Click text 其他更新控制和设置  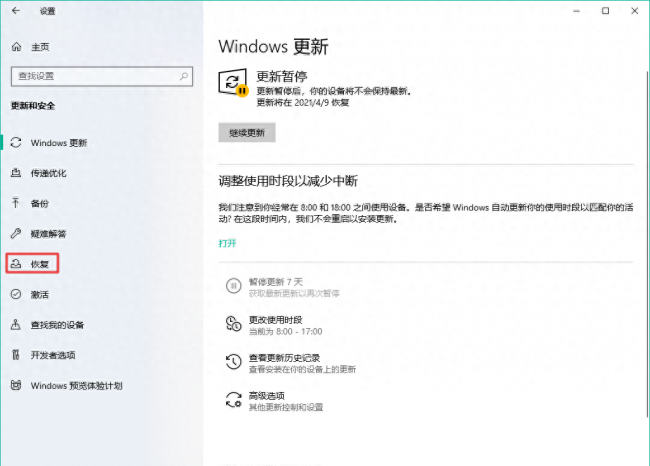pos(286,407)
